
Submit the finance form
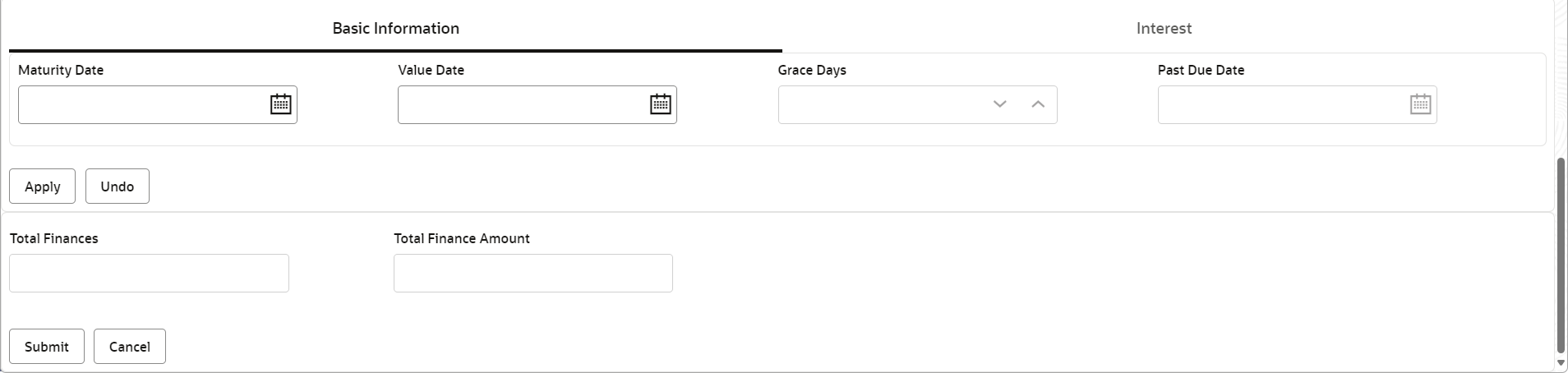[x=47, y=347]
